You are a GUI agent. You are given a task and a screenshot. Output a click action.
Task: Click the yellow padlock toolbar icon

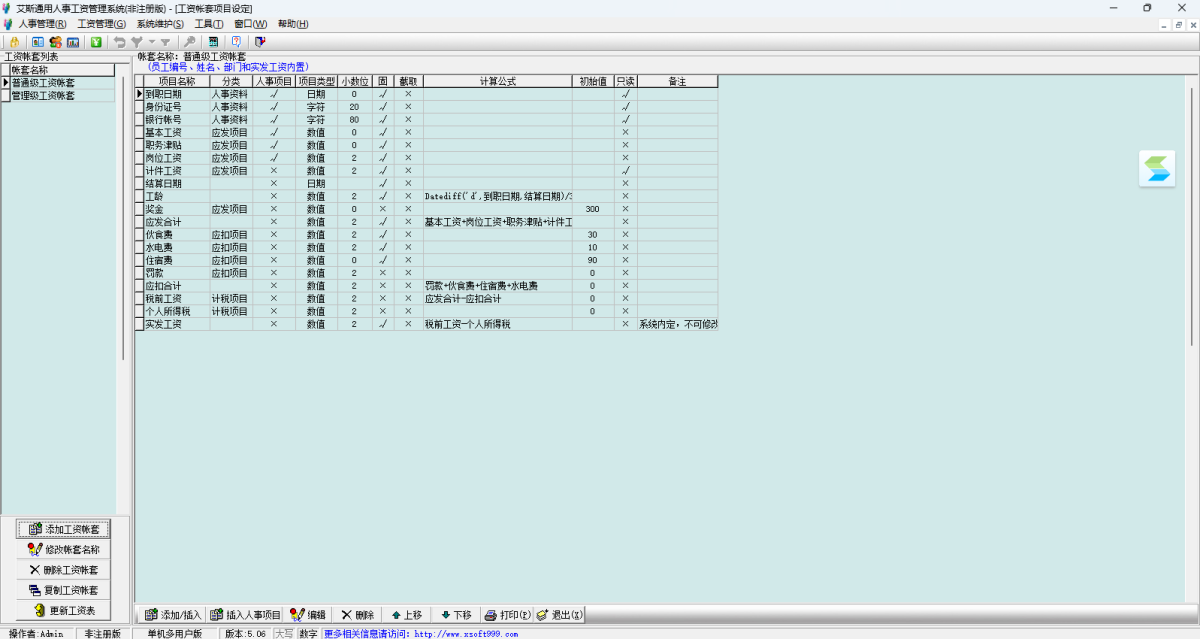tap(15, 42)
